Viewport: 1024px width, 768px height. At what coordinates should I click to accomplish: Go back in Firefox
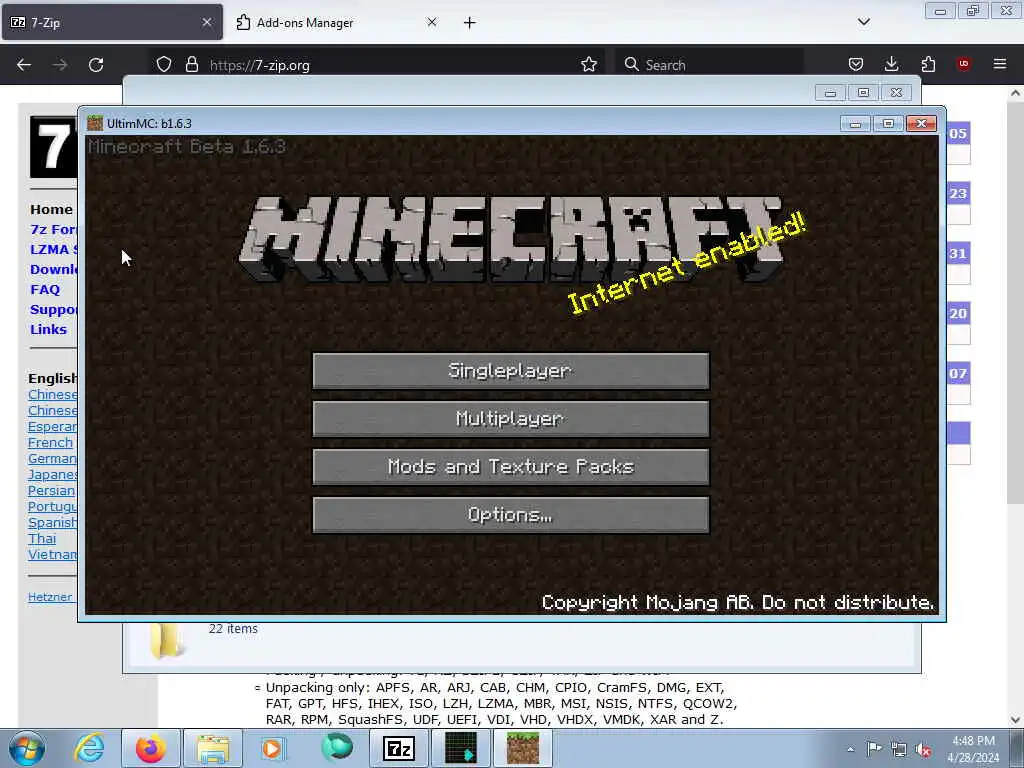click(24, 65)
